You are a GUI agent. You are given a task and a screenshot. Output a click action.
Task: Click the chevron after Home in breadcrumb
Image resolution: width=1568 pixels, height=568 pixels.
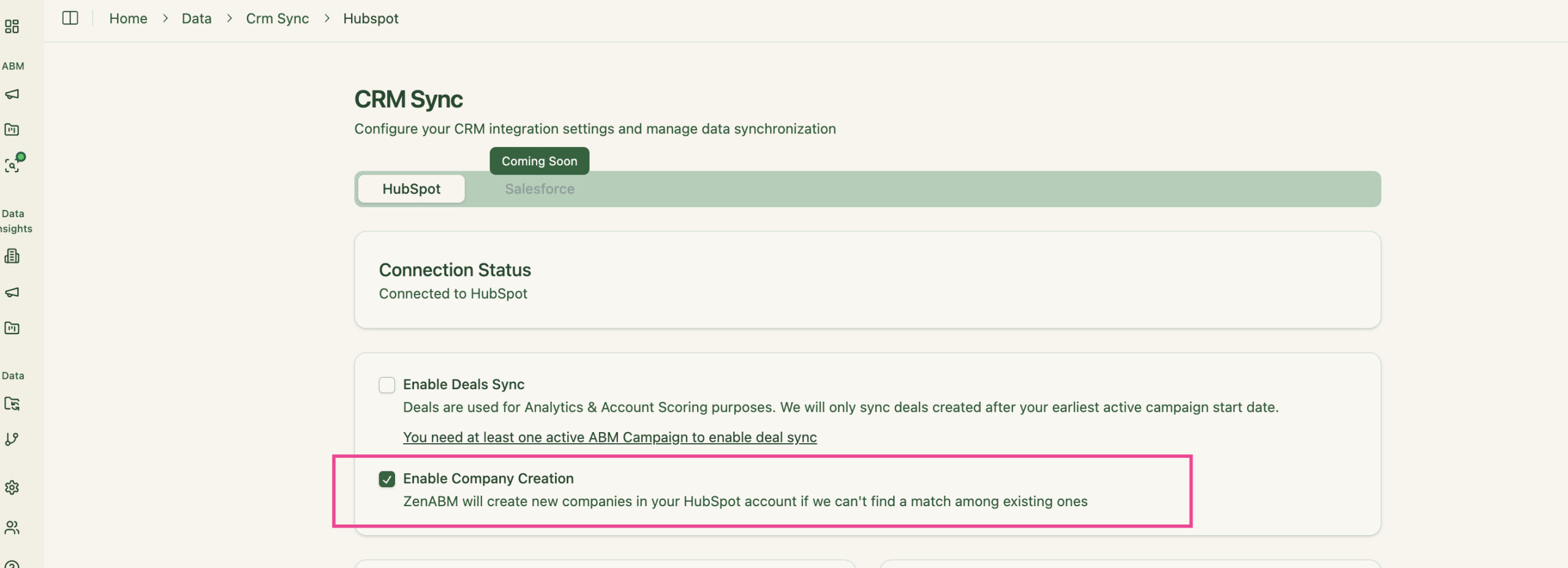[165, 18]
